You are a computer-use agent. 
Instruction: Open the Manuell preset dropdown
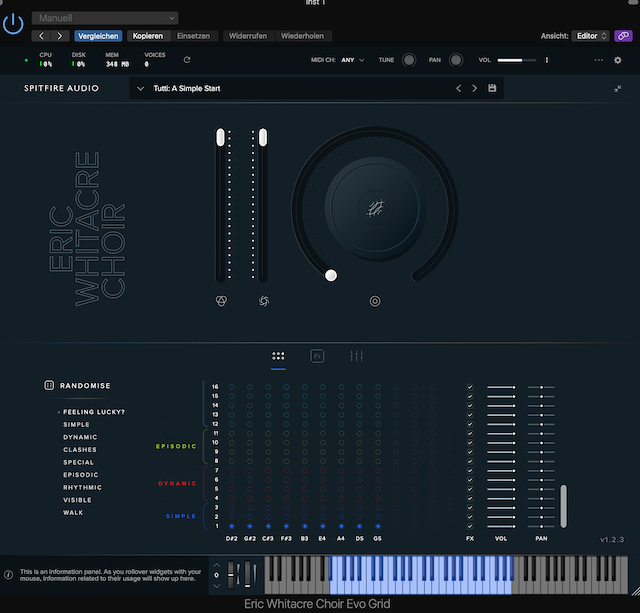click(105, 18)
